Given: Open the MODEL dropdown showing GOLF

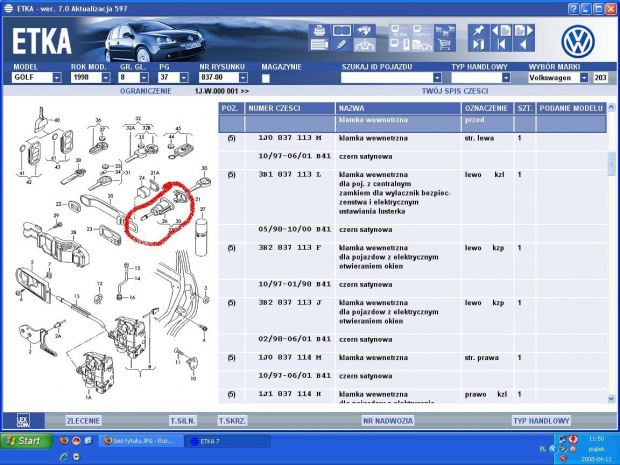Looking at the screenshot, I should tap(57, 78).
